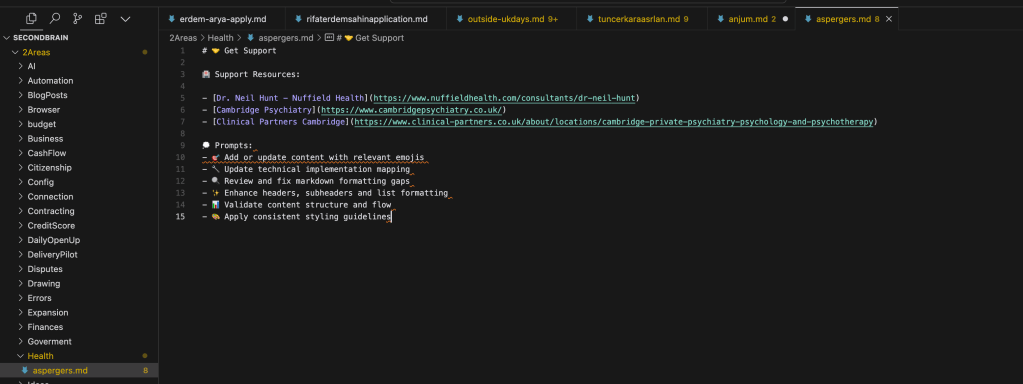1023x384 pixels.
Task: Click line 'Validate content structure and flow'
Action: pos(297,205)
